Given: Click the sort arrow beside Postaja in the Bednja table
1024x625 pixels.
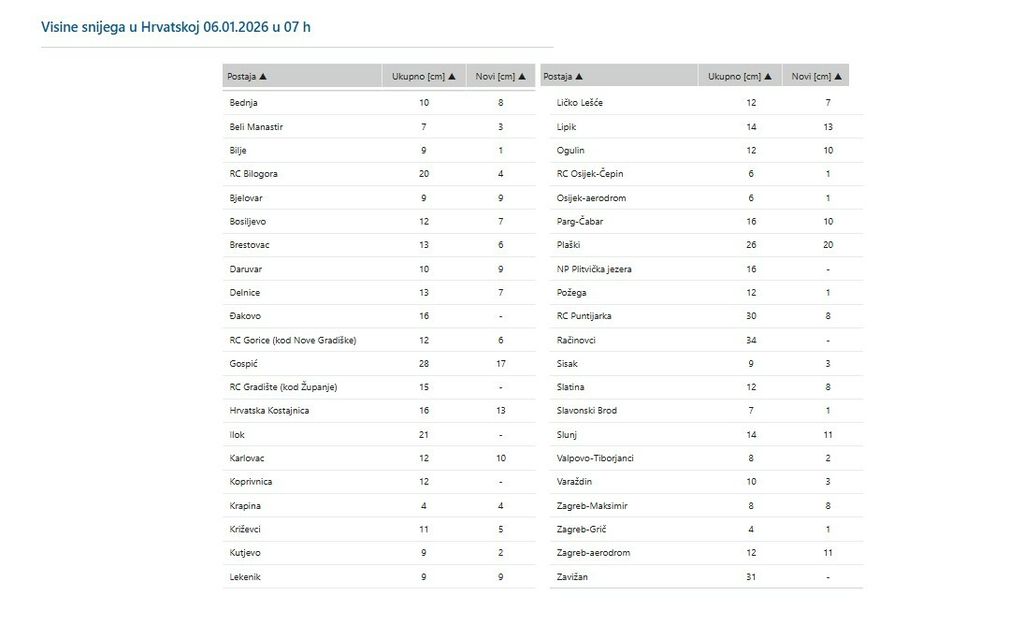Looking at the screenshot, I should (263, 76).
